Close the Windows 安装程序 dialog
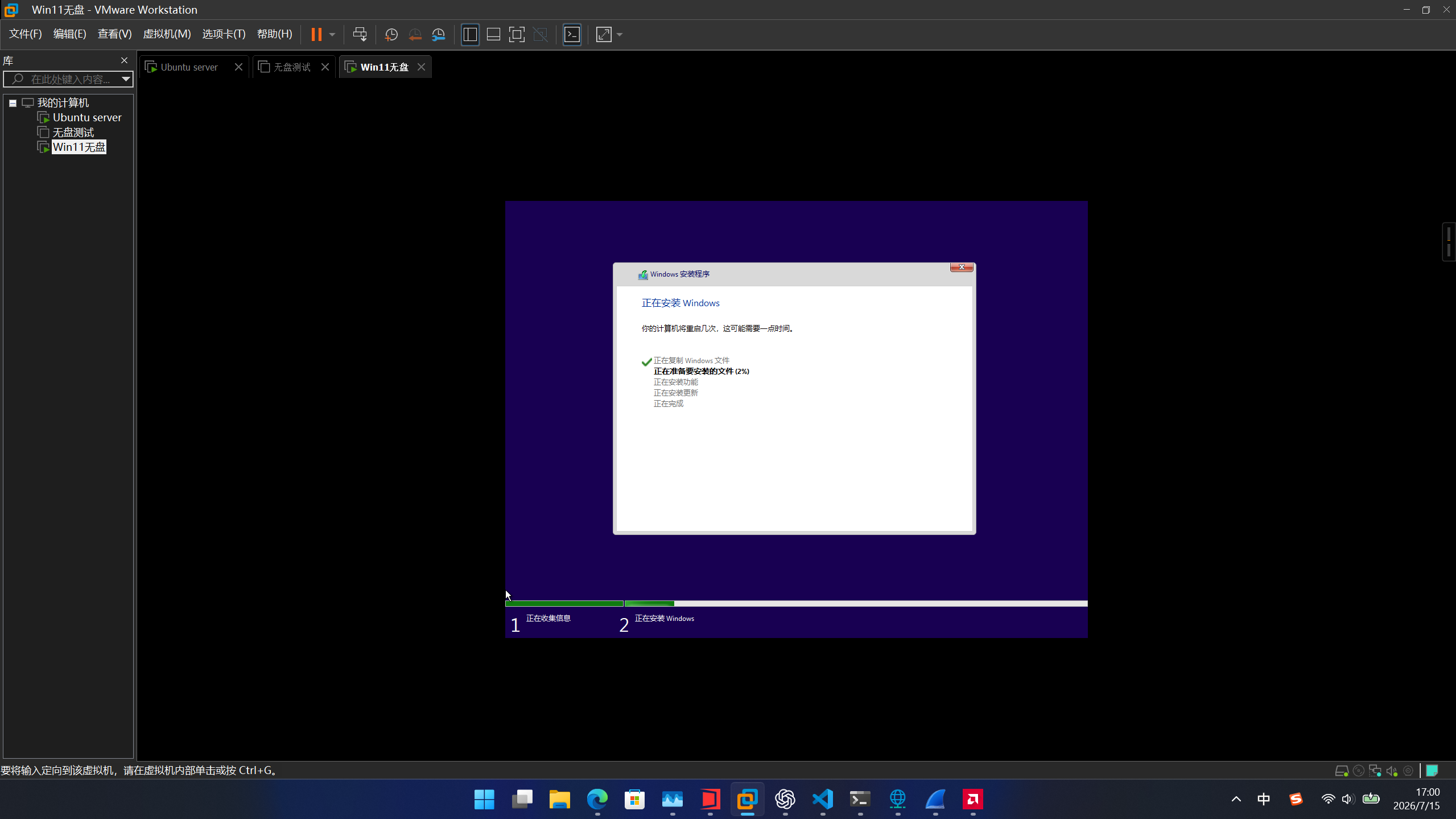The width and height of the screenshot is (1456, 819). (962, 267)
